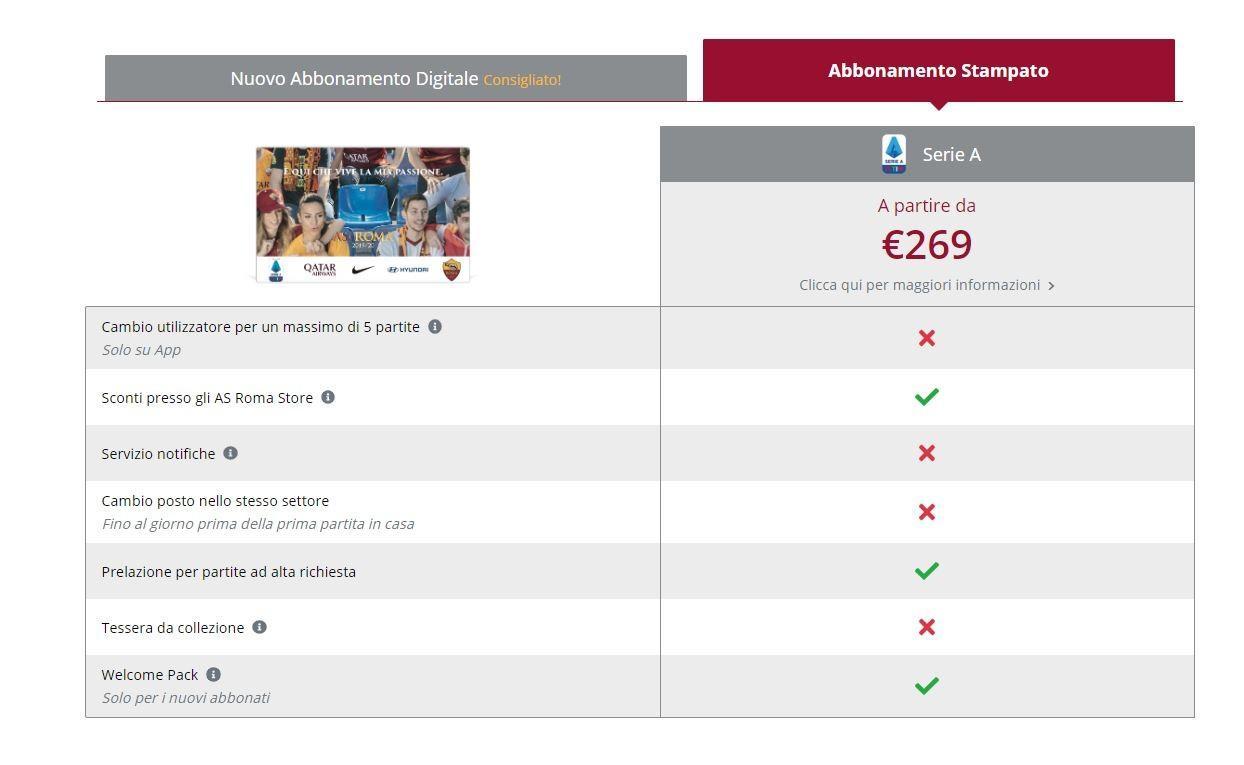
Task: Switch to Nuovo Abbonamento Digitale tab
Action: [x=395, y=78]
